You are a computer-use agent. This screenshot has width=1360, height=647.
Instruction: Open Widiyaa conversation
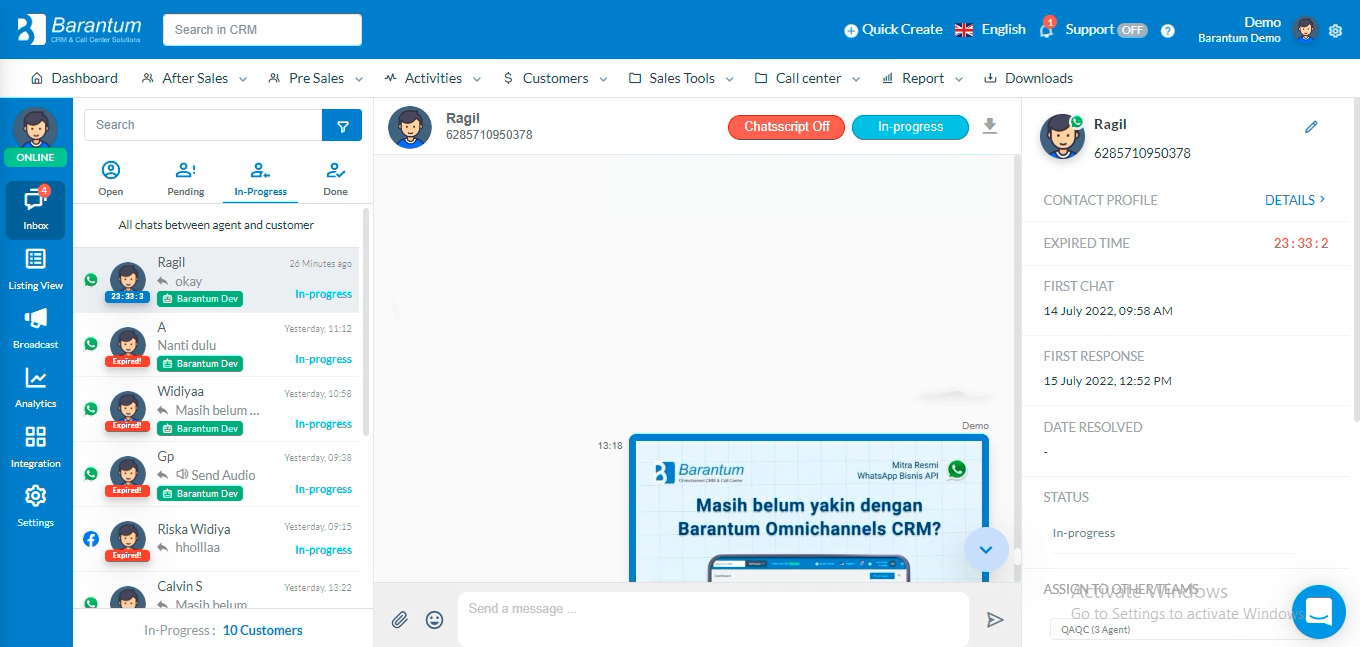(216, 410)
